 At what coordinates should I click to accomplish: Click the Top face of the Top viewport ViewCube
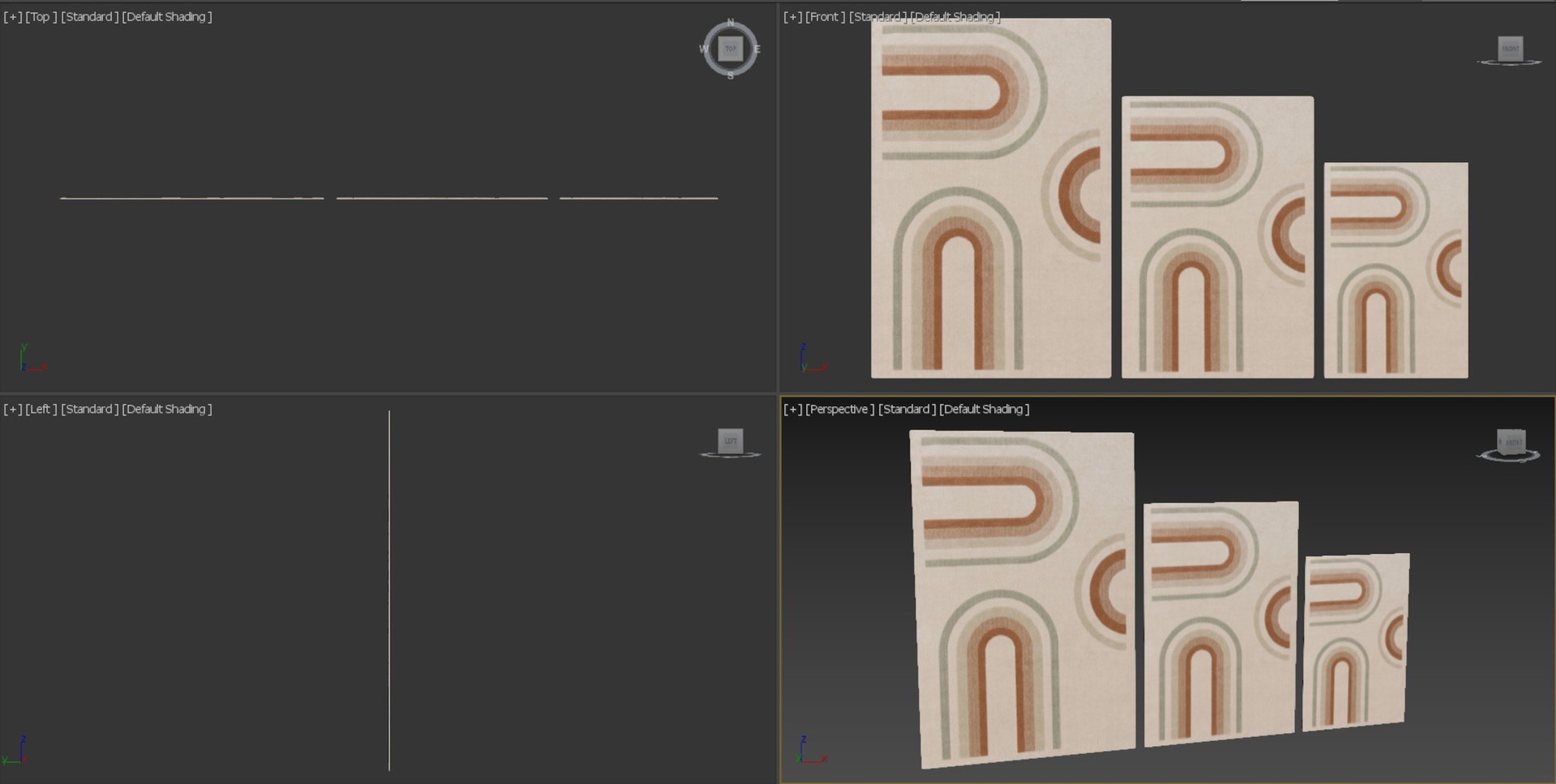730,49
